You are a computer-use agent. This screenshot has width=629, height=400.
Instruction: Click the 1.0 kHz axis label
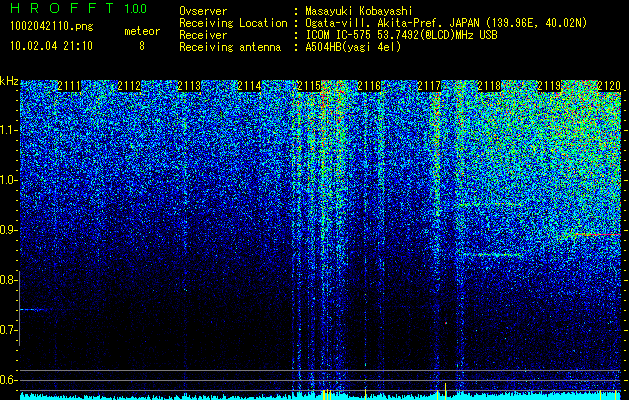[x=7, y=180]
